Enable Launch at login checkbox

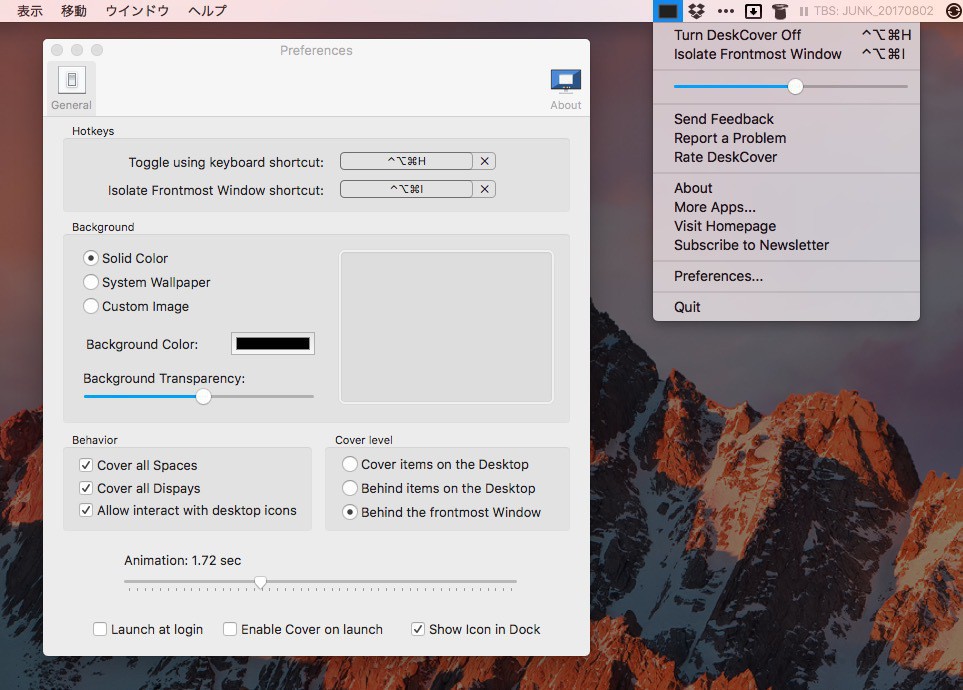coord(100,629)
